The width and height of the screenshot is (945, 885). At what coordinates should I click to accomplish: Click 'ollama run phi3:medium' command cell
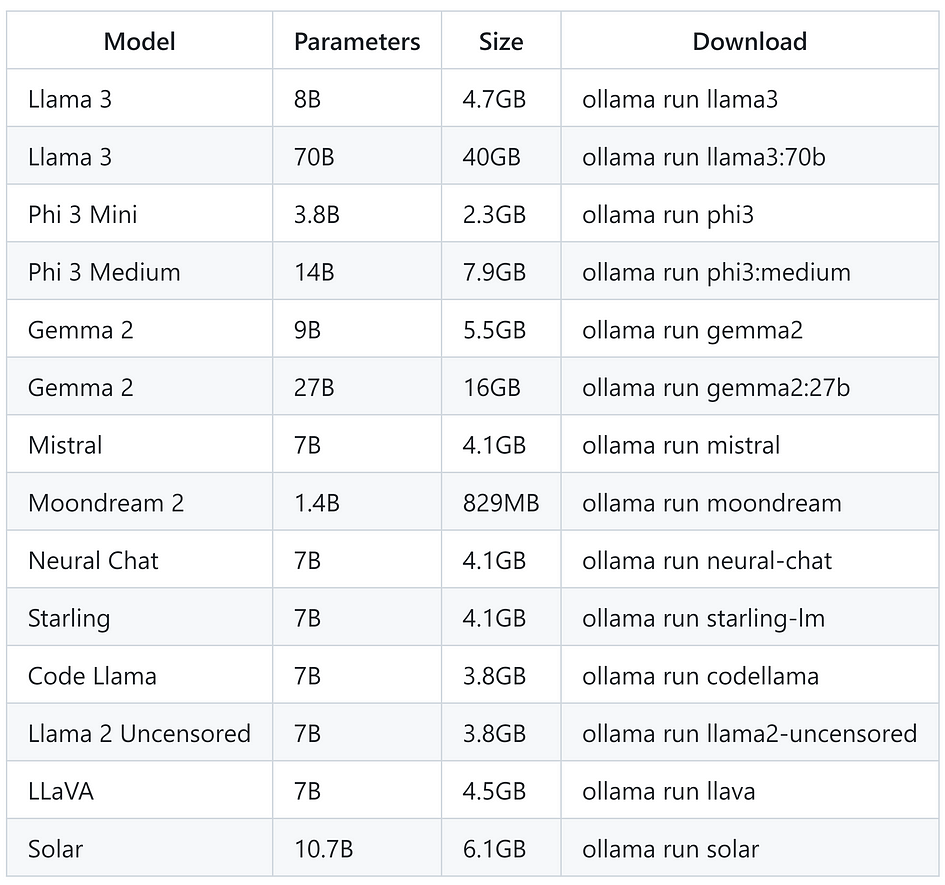point(716,272)
